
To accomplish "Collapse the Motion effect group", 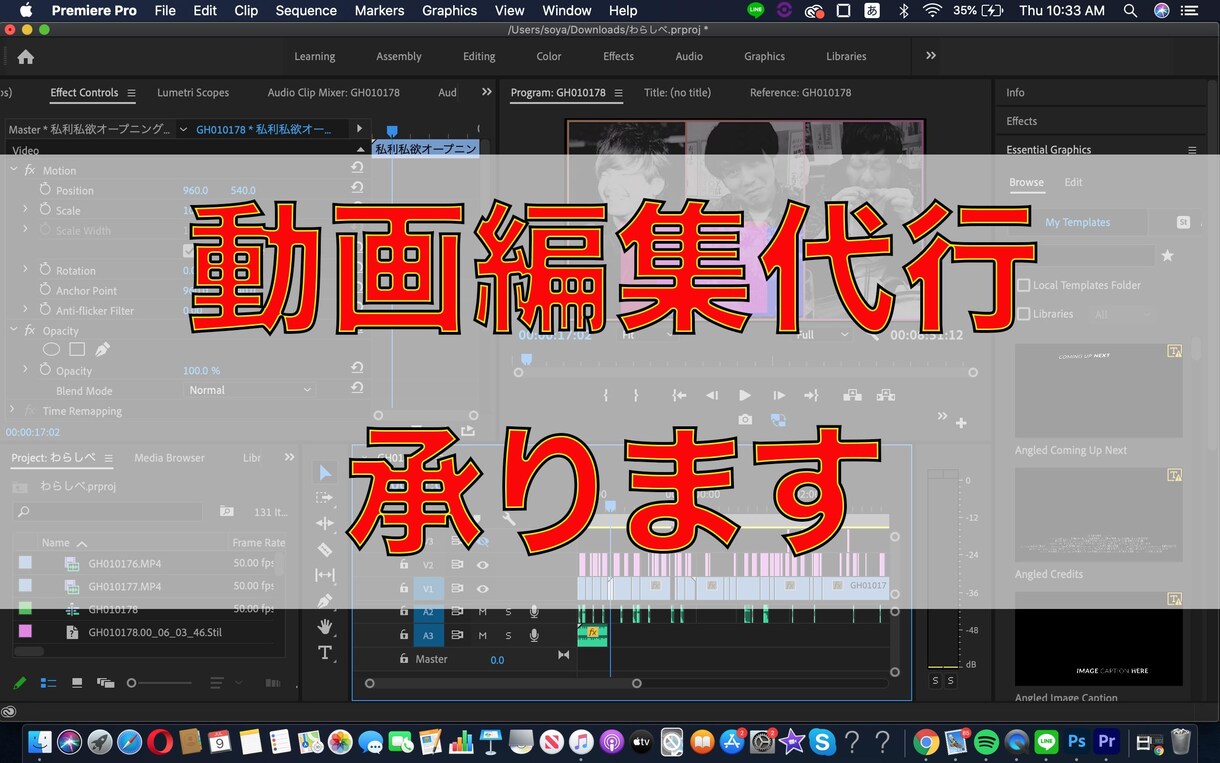I will tap(13, 170).
